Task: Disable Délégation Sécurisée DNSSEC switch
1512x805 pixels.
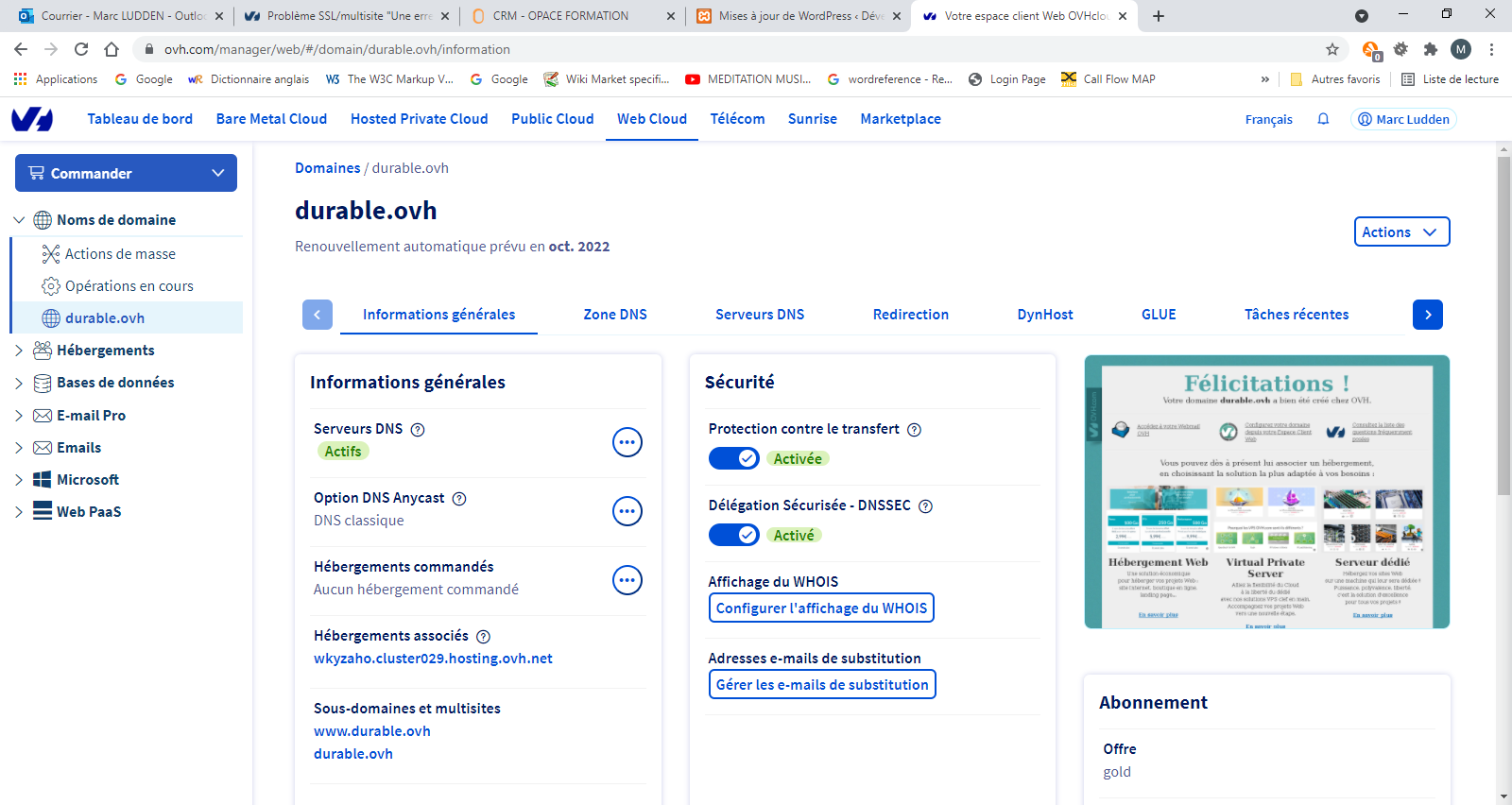Action: coord(733,535)
